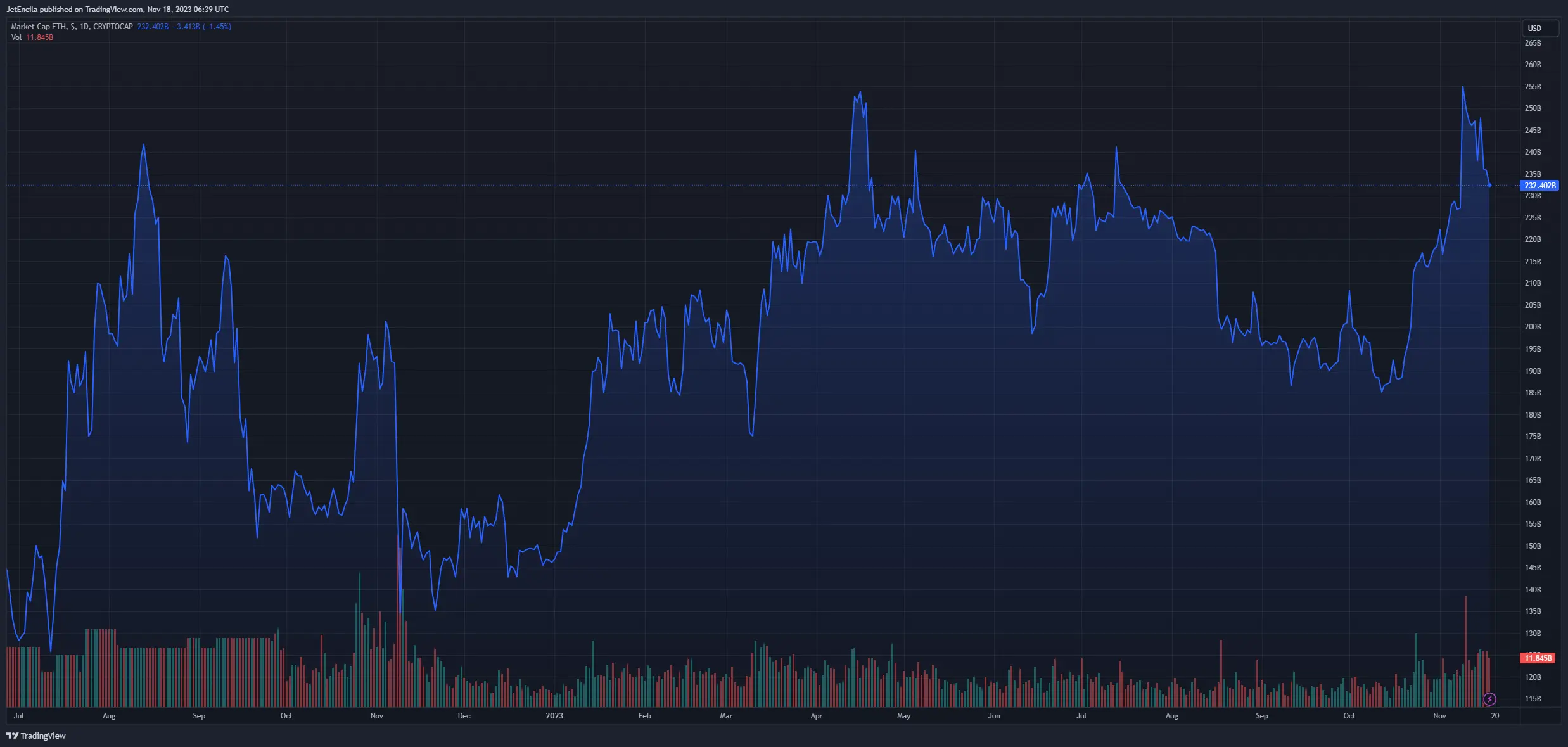Screen dimensions: 1568x747
Task: Click the 20 date label on time axis
Action: pyautogui.click(x=1495, y=716)
